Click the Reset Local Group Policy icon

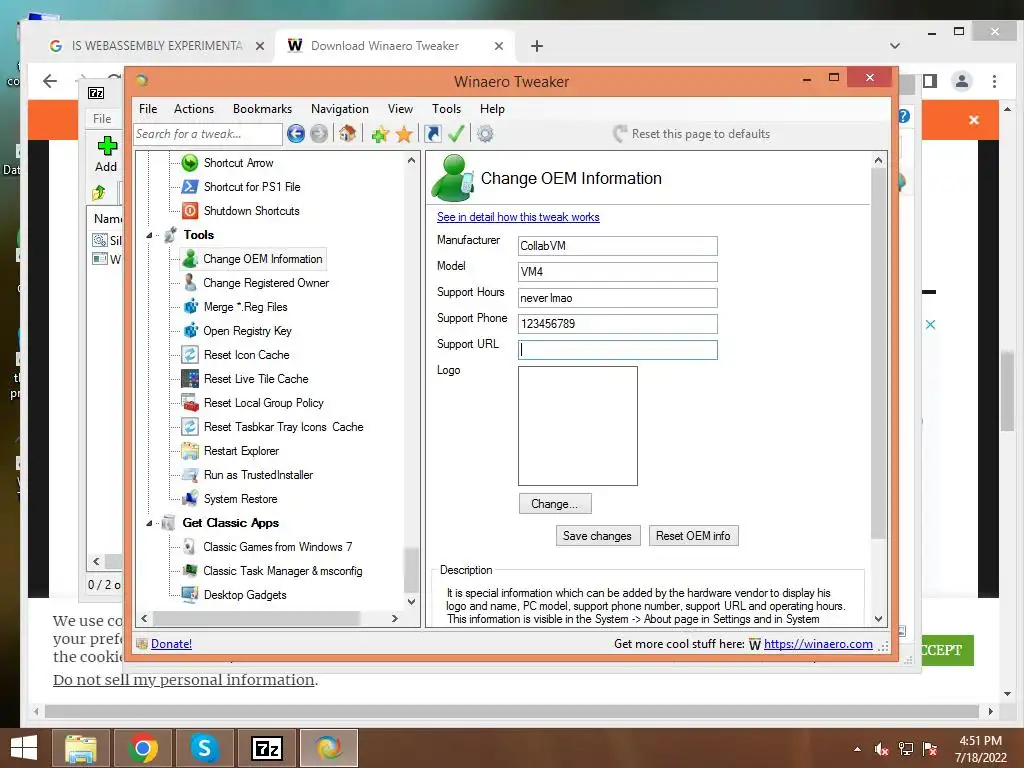pos(190,403)
